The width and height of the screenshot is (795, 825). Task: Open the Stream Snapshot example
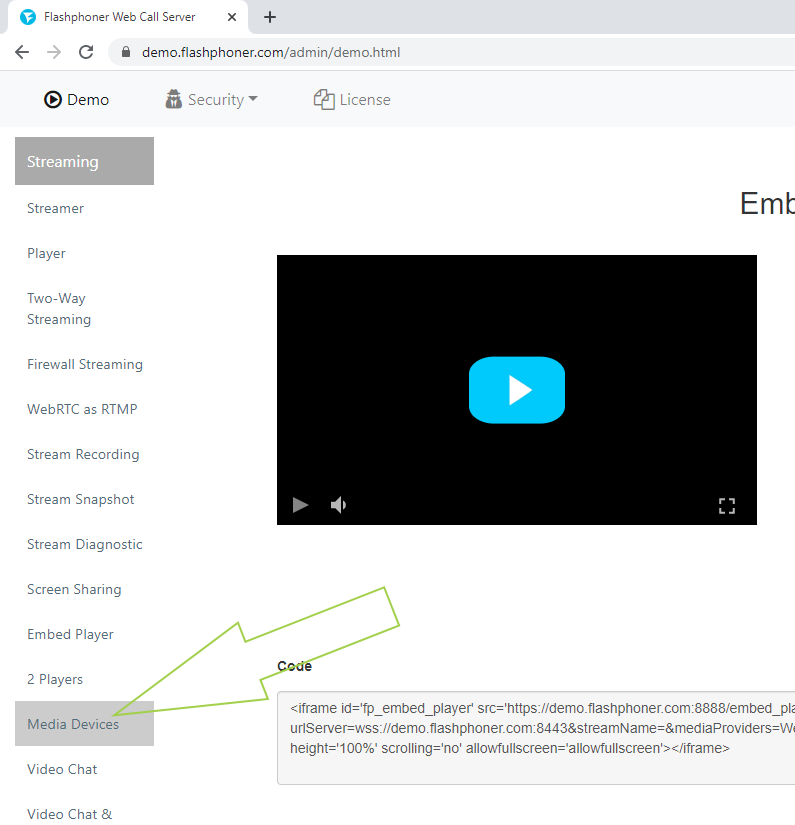pyautogui.click(x=80, y=499)
